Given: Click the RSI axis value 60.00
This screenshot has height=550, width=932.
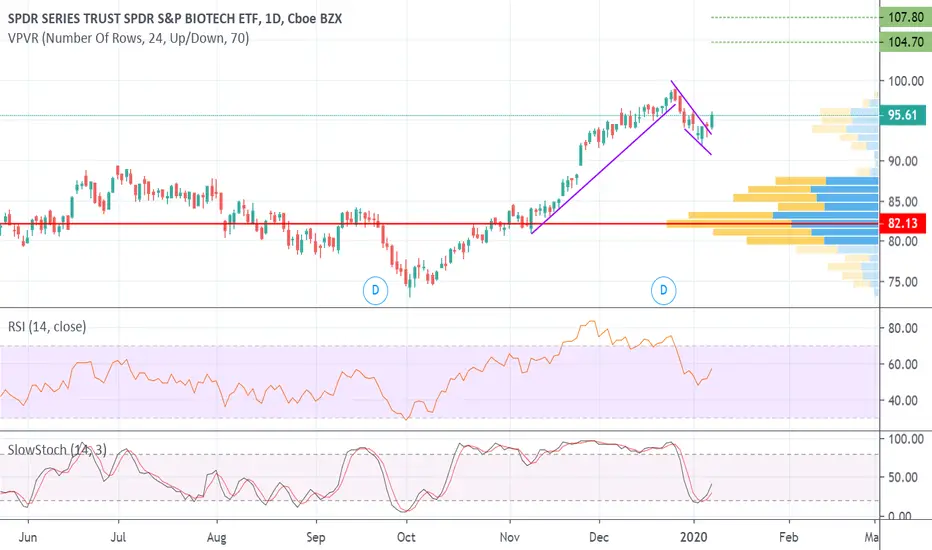Looking at the screenshot, I should (903, 364).
